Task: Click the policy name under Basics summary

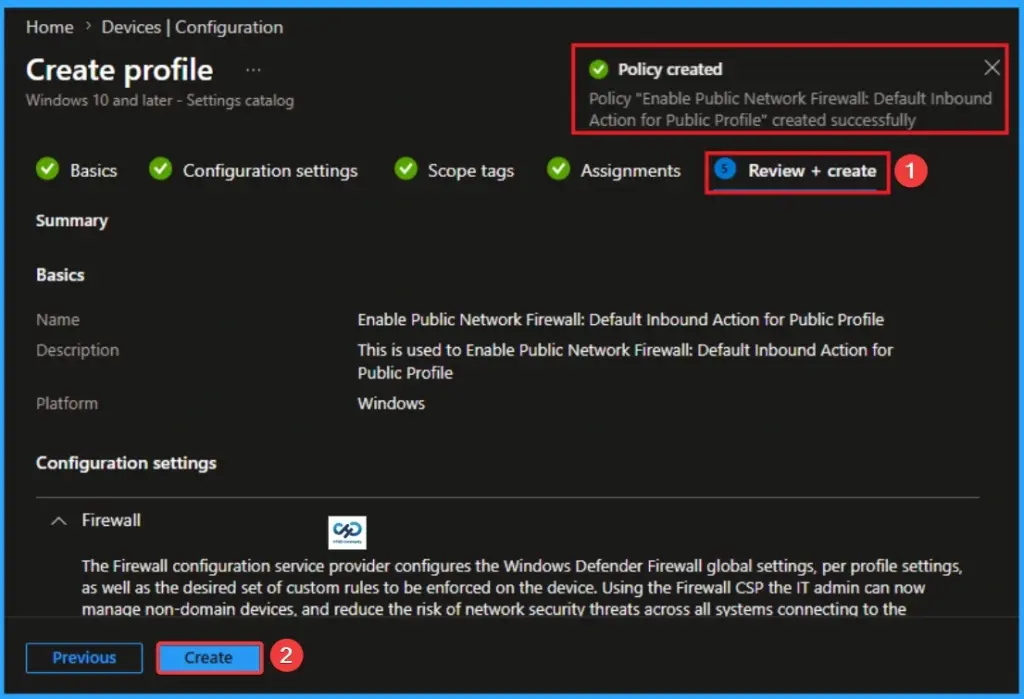Action: pos(622,319)
